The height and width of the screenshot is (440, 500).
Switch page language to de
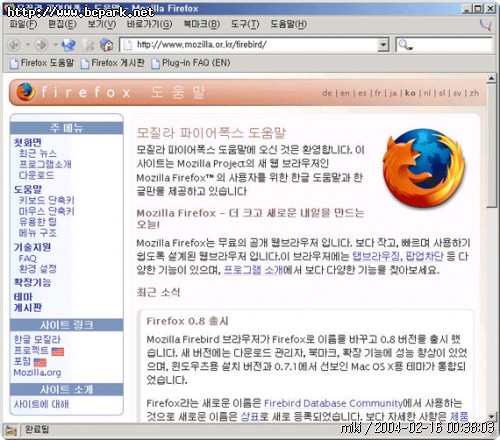tap(327, 93)
